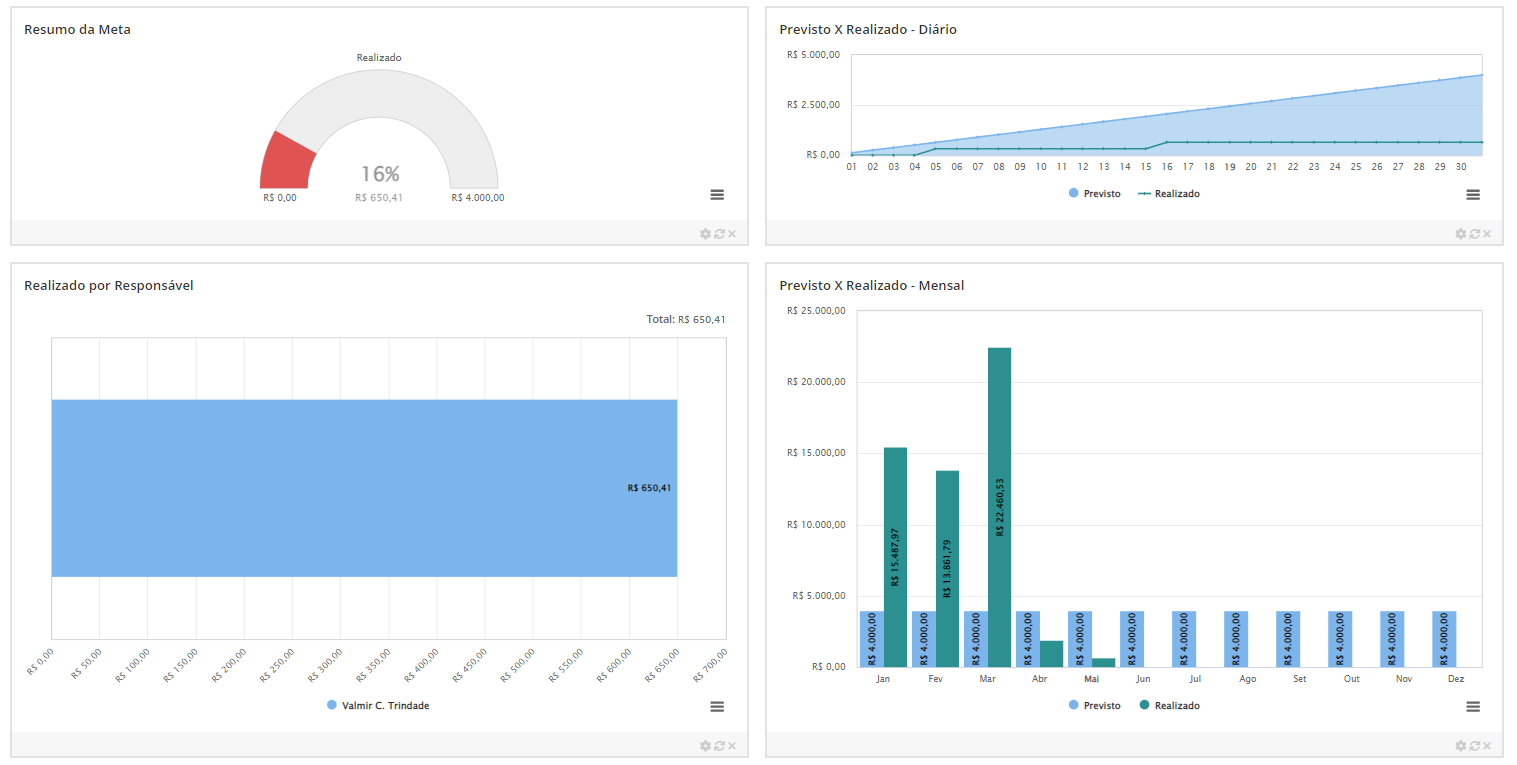Toggle Realizado series in the Diário chart legend
The height and width of the screenshot is (765, 1517).
(1169, 194)
